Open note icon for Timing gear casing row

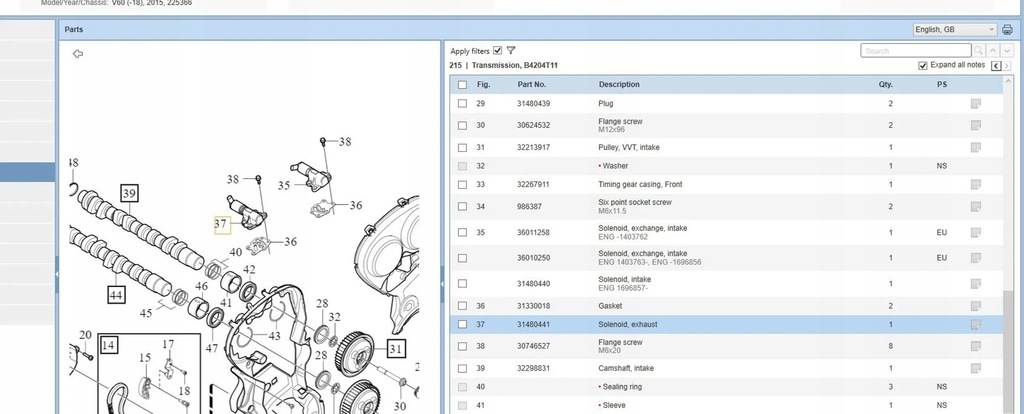(976, 185)
